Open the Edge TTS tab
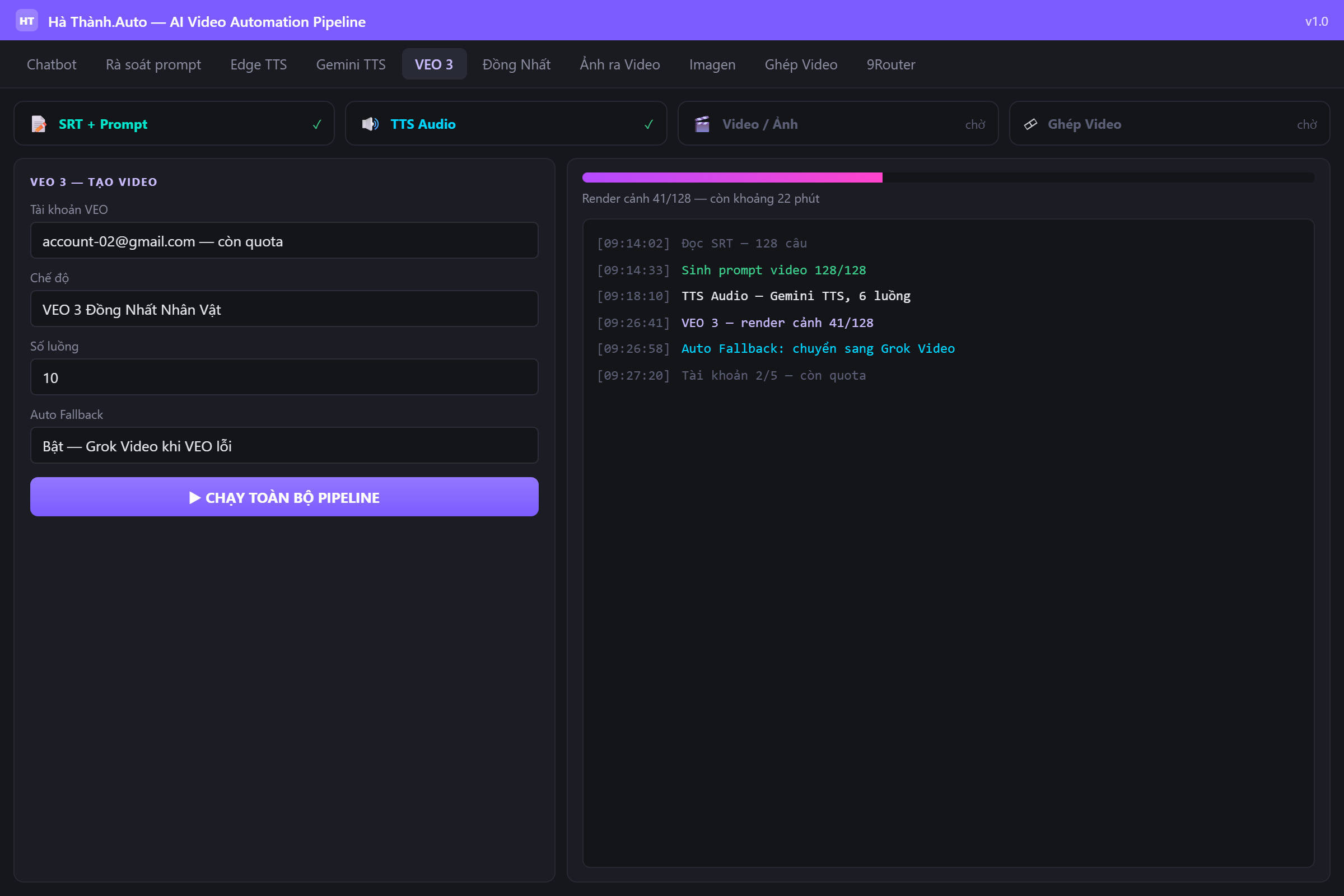Screen dimensions: 1344x896 [x=258, y=64]
